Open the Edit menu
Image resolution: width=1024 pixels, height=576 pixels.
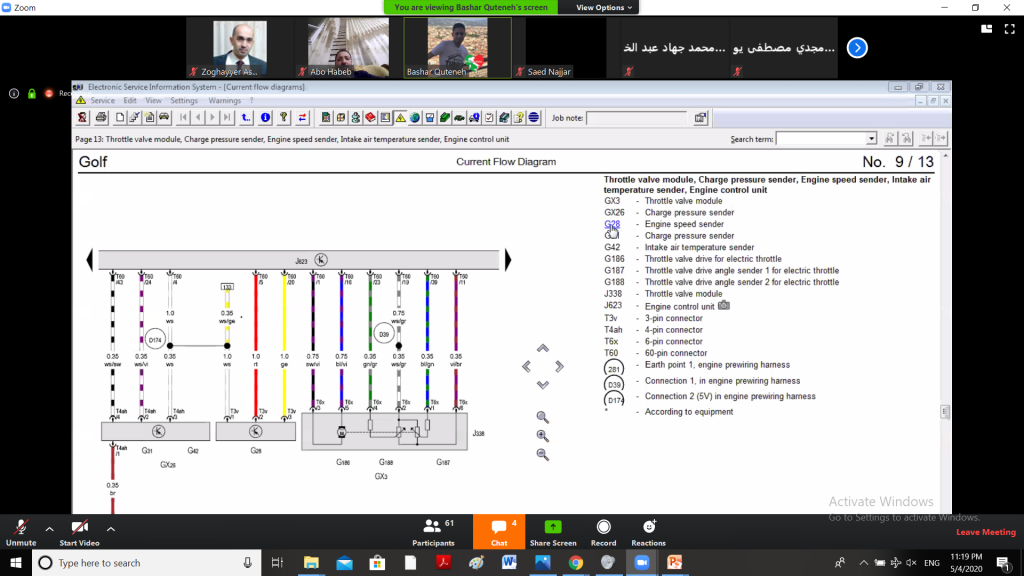pos(130,101)
